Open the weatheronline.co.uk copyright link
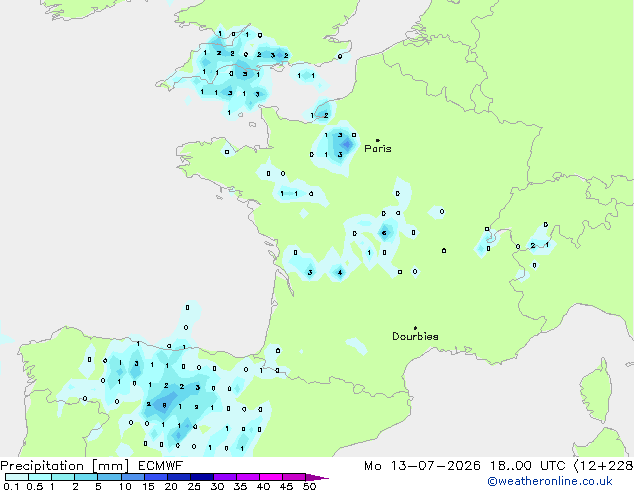 click(x=549, y=482)
